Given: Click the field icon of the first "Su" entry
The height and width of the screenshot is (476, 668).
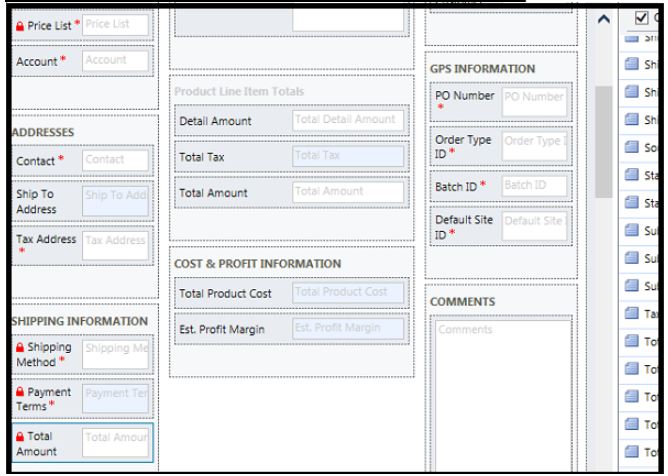Looking at the screenshot, I should (632, 232).
